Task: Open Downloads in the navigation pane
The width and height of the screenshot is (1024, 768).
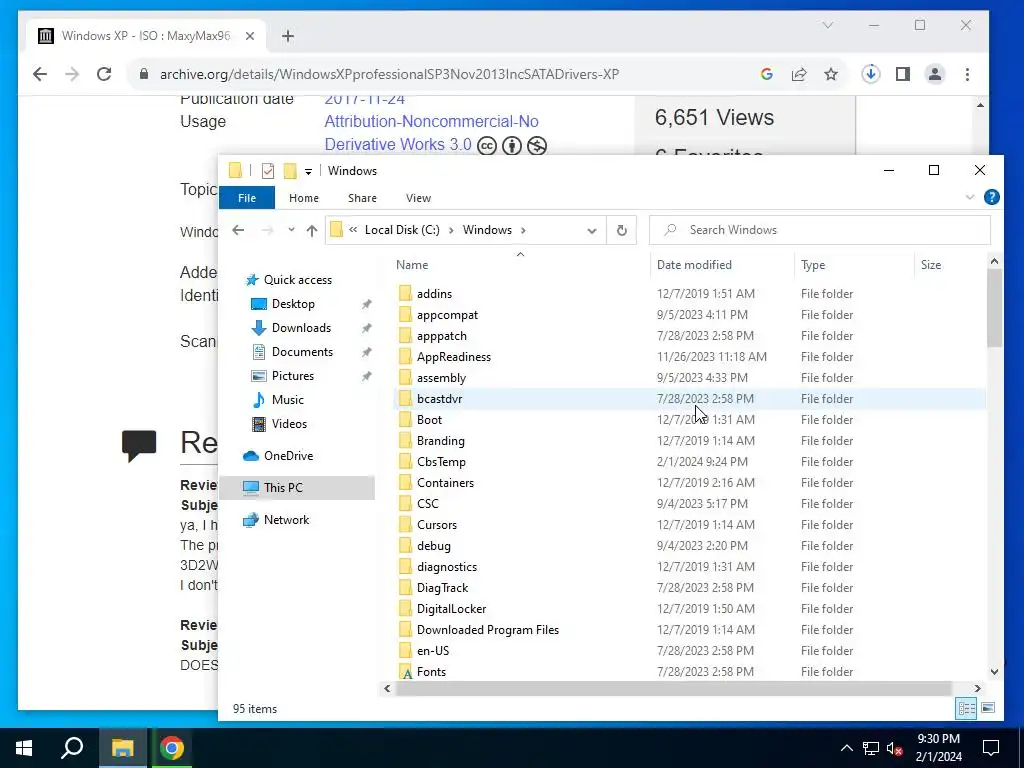Action: pyautogui.click(x=301, y=328)
